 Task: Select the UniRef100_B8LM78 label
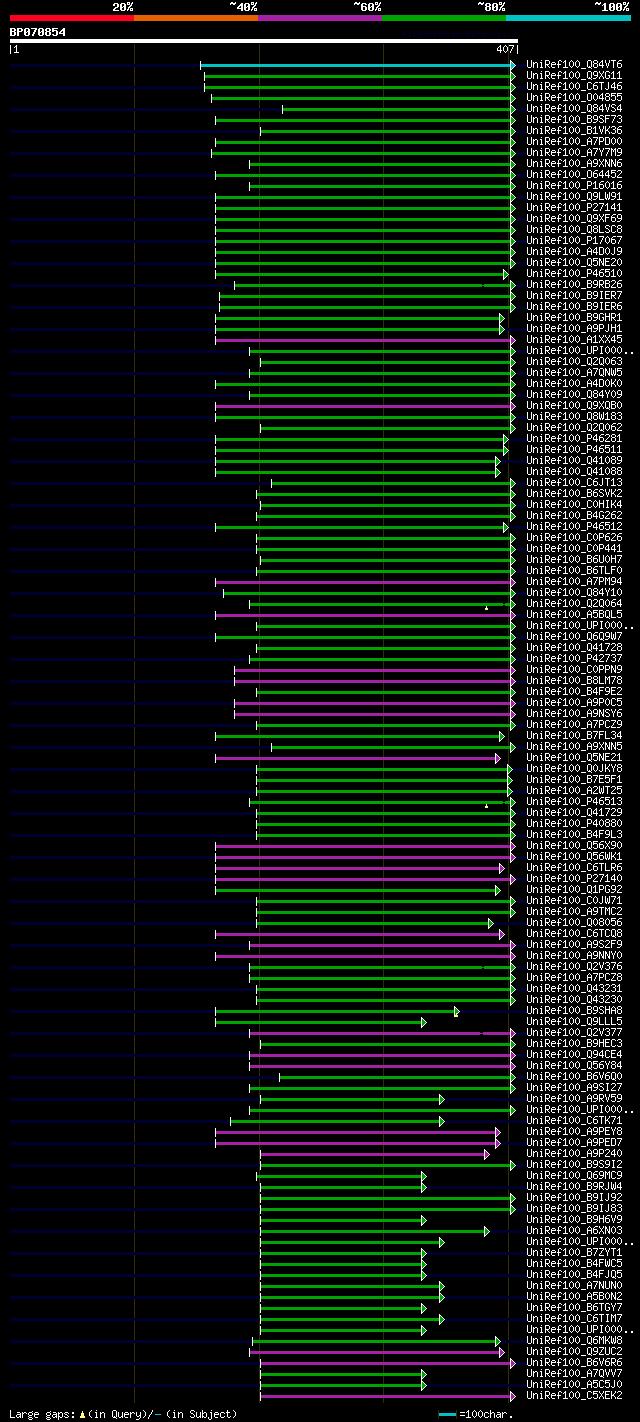pos(573,681)
